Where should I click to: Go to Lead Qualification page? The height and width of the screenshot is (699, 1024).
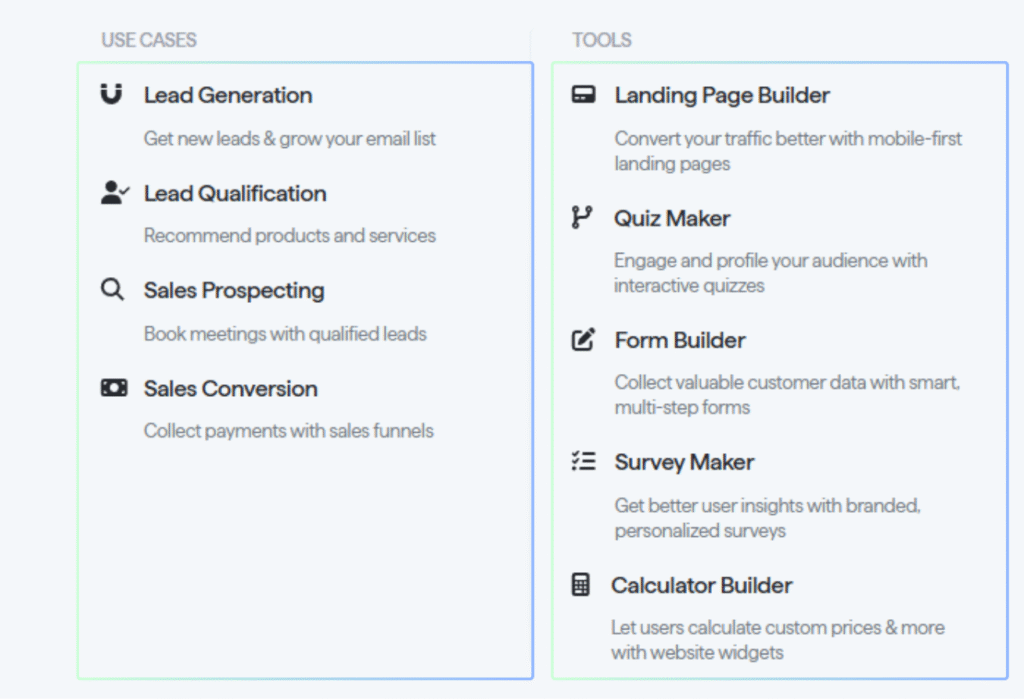tap(235, 193)
